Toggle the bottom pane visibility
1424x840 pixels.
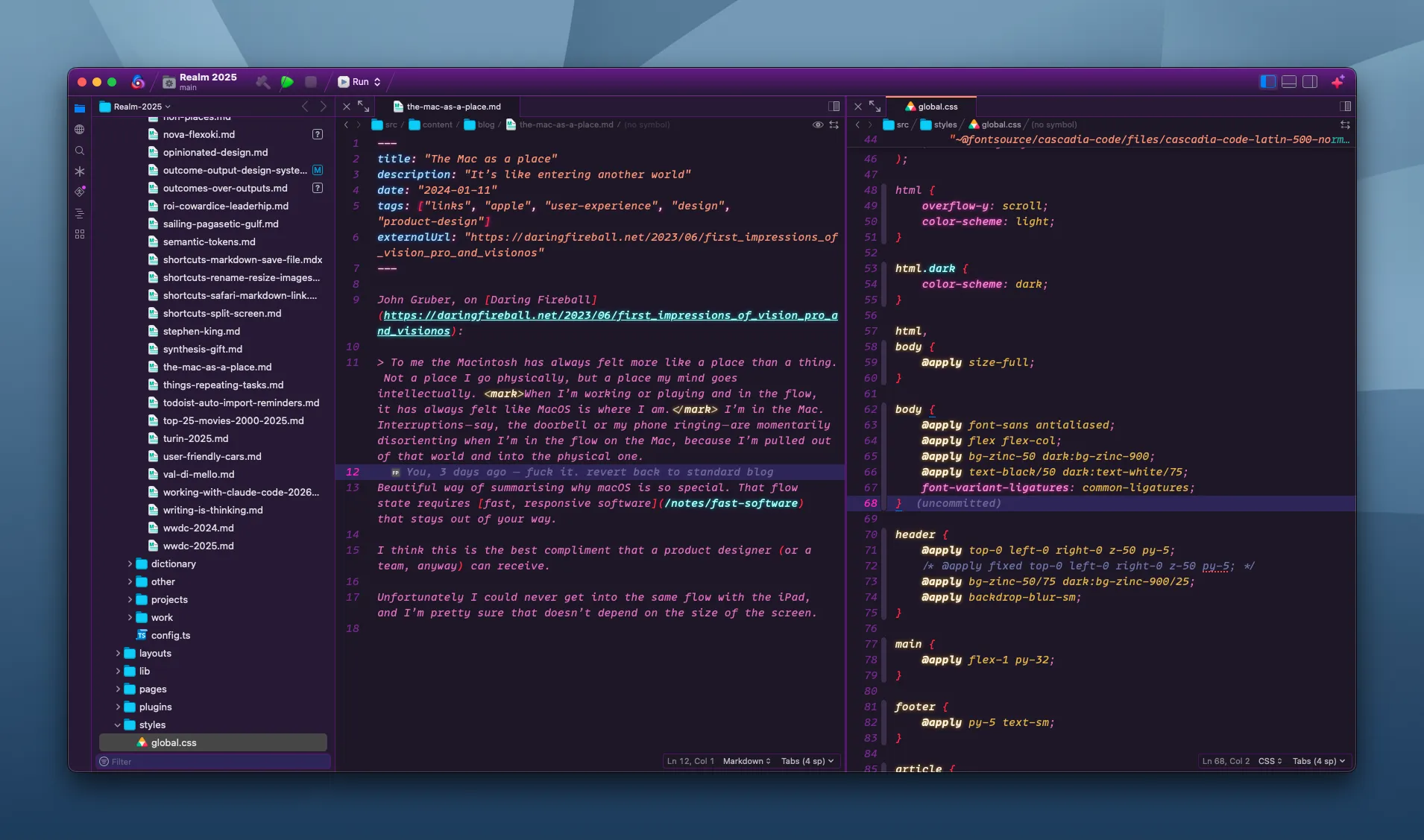pyautogui.click(x=1288, y=82)
